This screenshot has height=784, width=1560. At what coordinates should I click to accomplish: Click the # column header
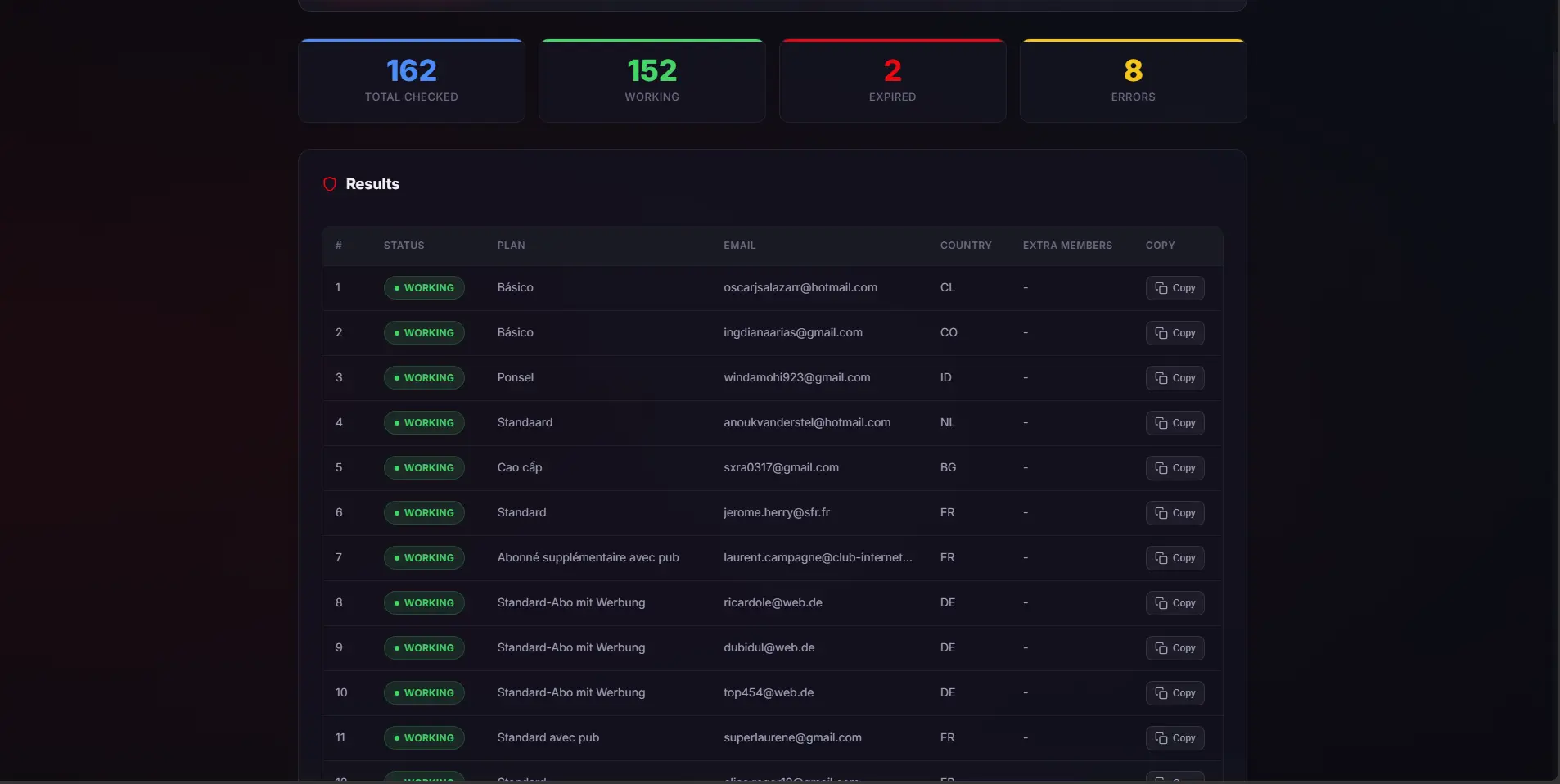pos(339,246)
